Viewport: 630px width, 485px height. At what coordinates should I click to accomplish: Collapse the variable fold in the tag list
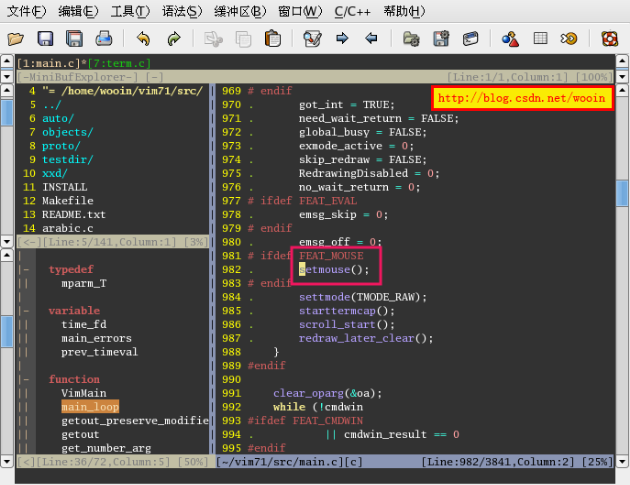click(24, 311)
